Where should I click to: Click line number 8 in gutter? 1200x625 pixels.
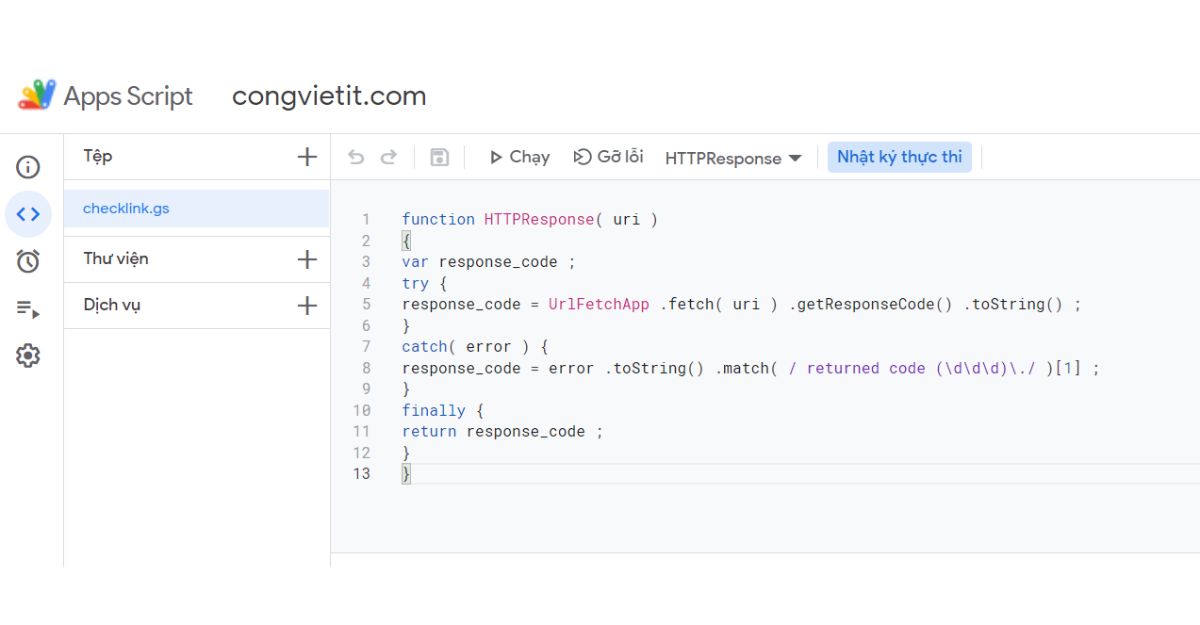(x=366, y=368)
